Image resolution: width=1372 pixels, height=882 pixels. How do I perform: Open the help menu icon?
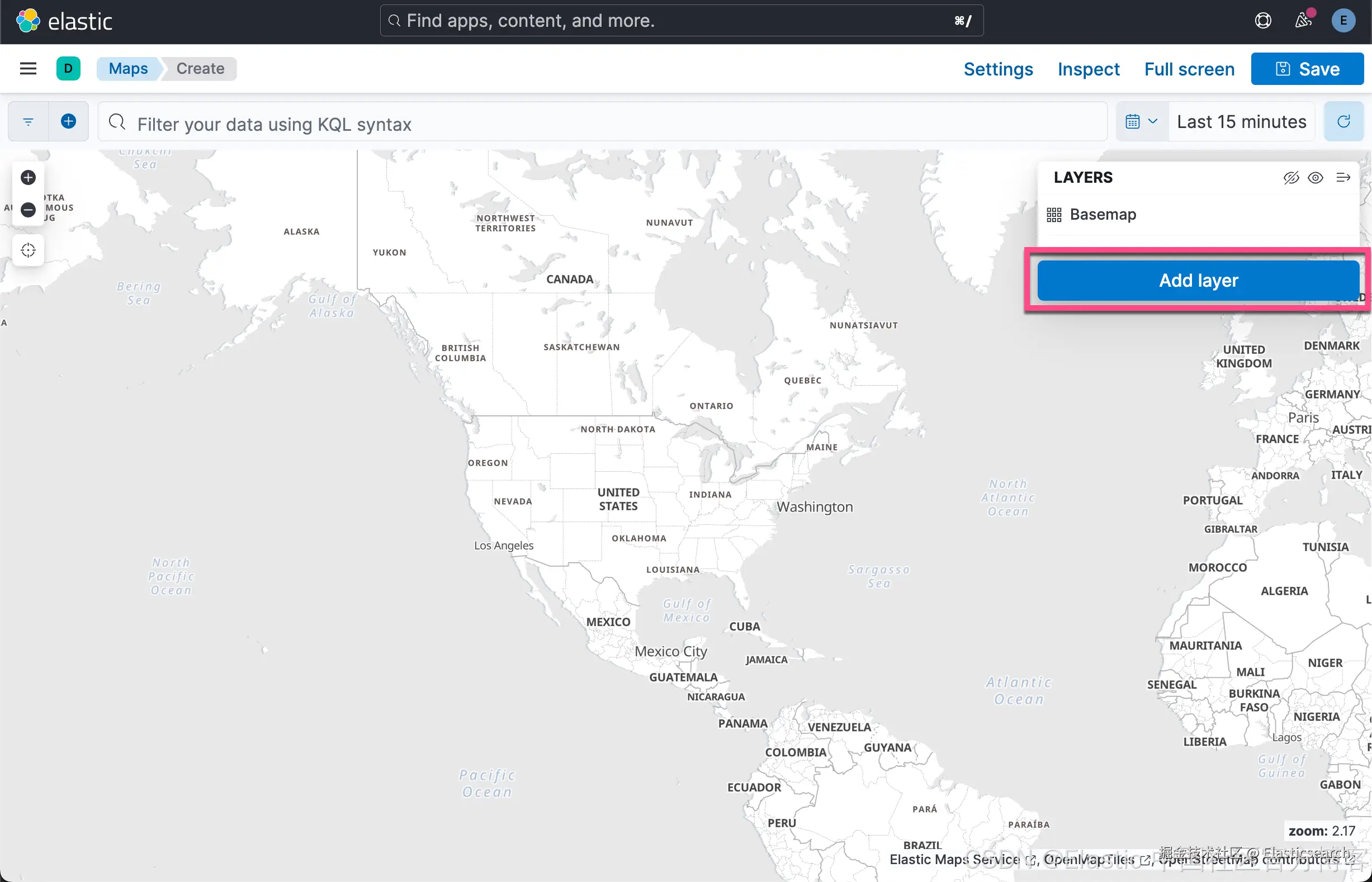click(1262, 21)
